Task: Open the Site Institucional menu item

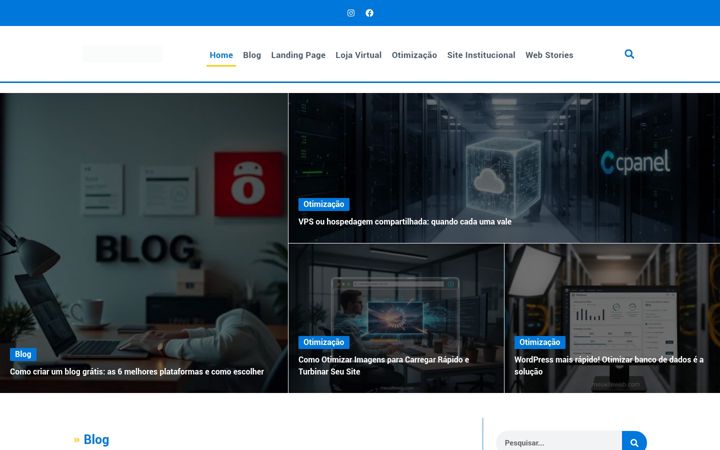Action: pyautogui.click(x=481, y=55)
